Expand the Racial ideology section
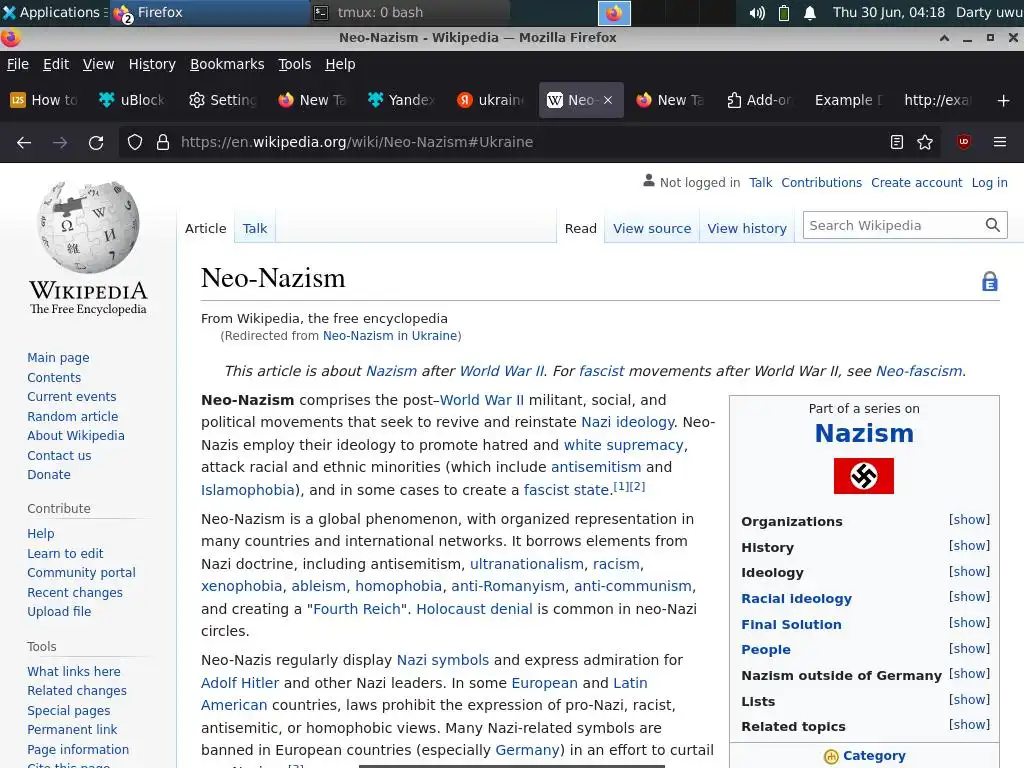The image size is (1024, 768). point(969,596)
